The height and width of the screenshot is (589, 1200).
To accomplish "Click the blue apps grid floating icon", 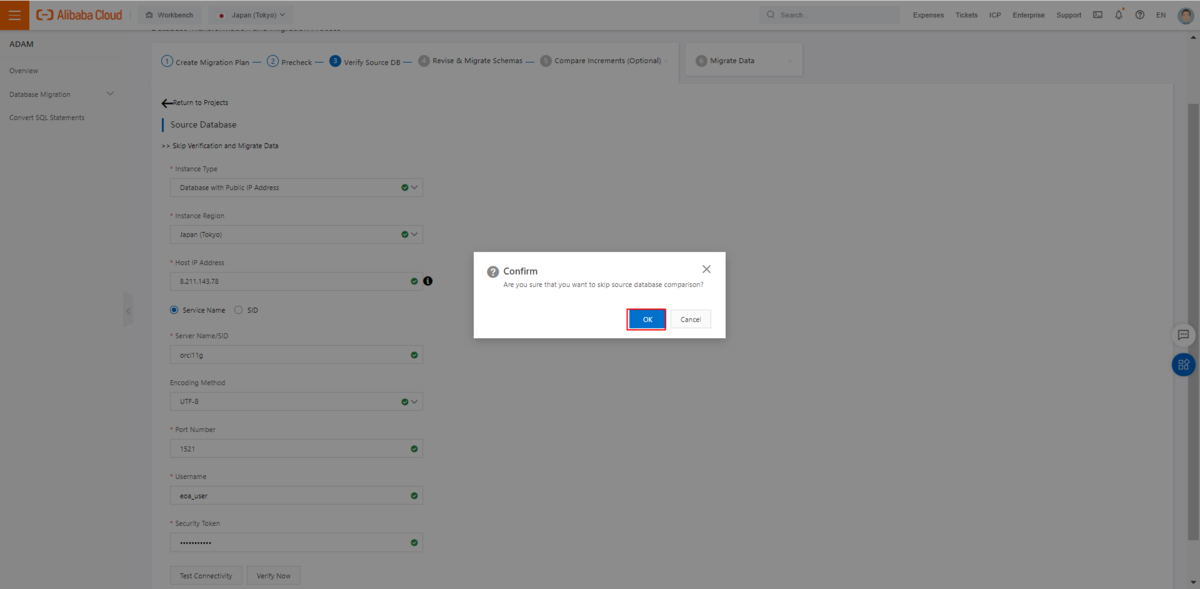I will pyautogui.click(x=1183, y=365).
